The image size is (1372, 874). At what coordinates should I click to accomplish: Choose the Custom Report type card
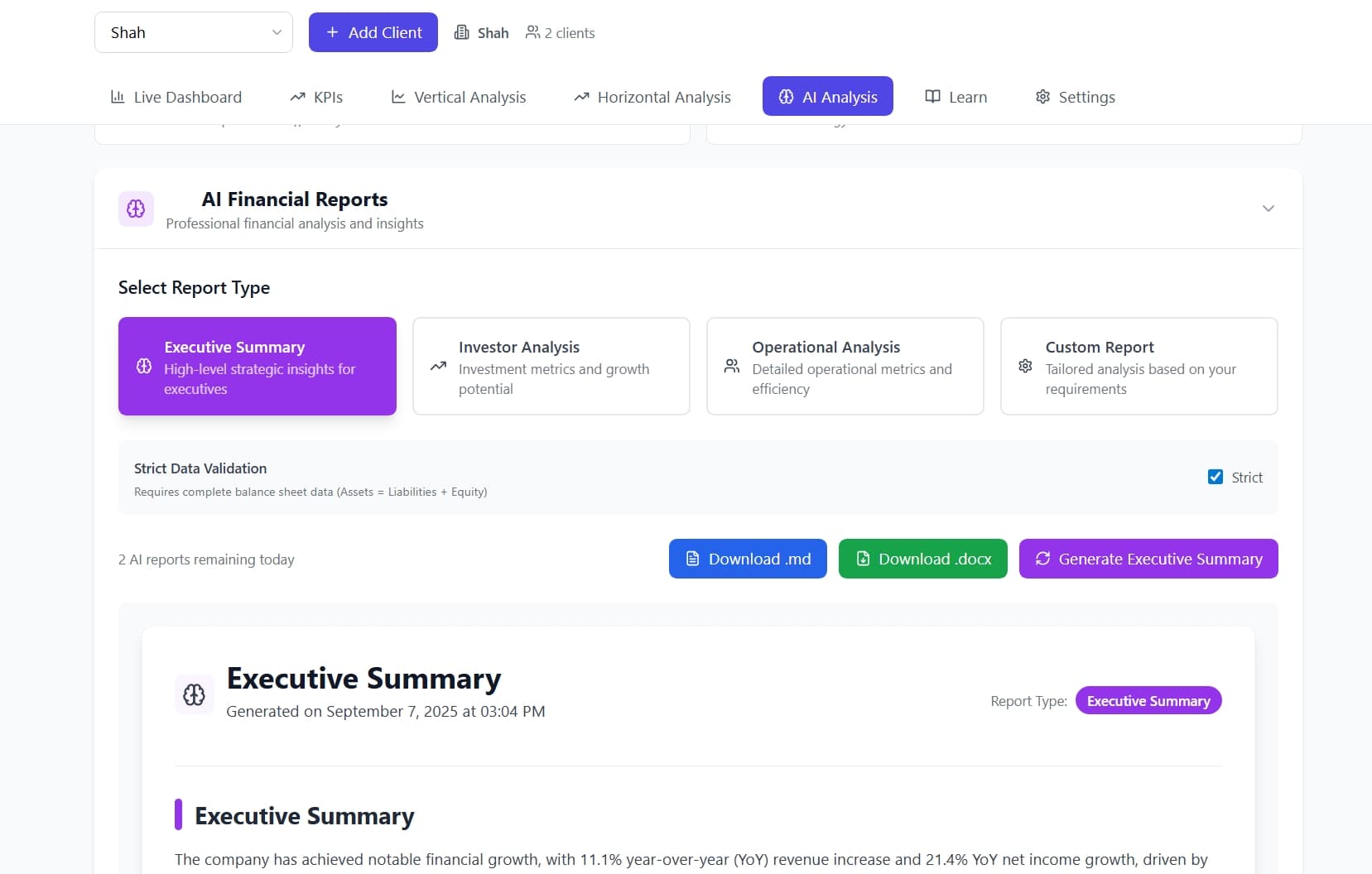tap(1139, 366)
